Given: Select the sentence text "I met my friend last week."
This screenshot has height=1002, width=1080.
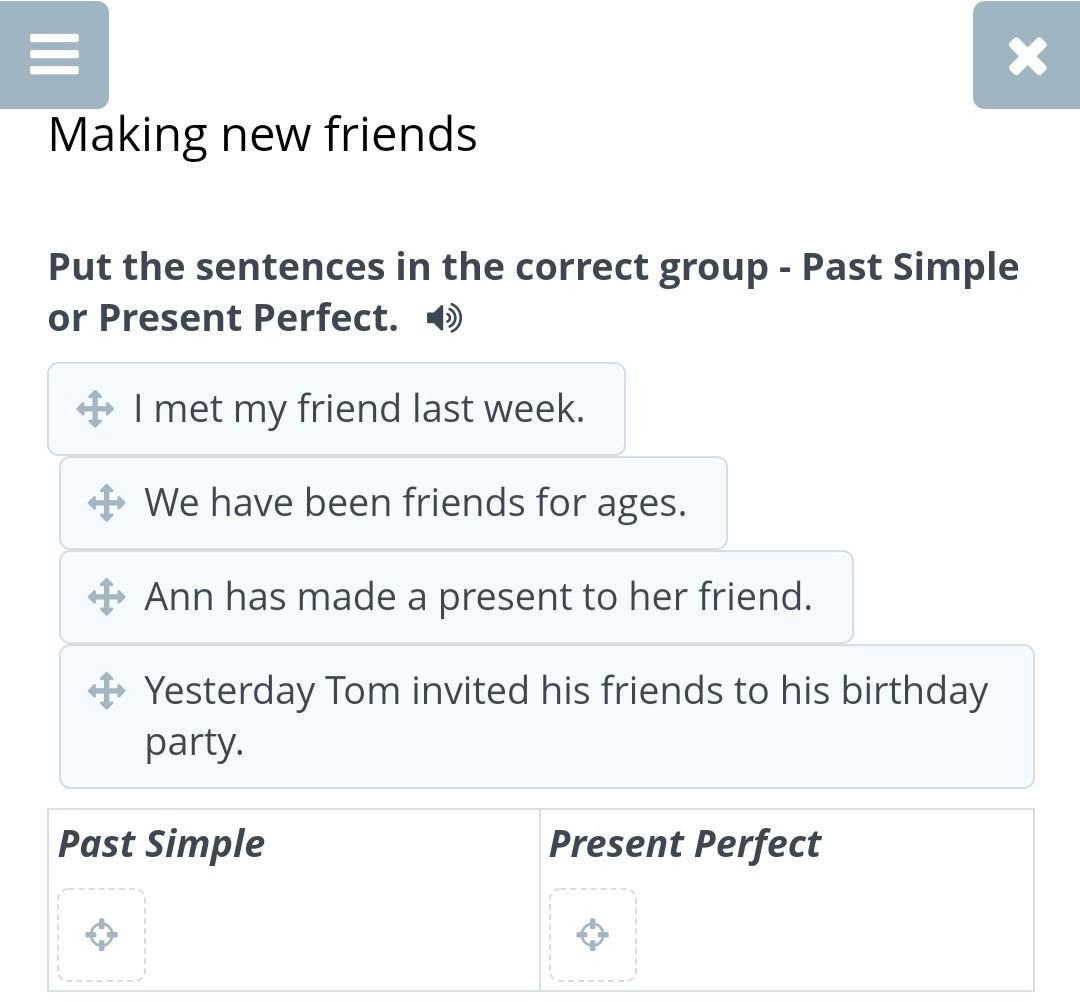Looking at the screenshot, I should 358,409.
